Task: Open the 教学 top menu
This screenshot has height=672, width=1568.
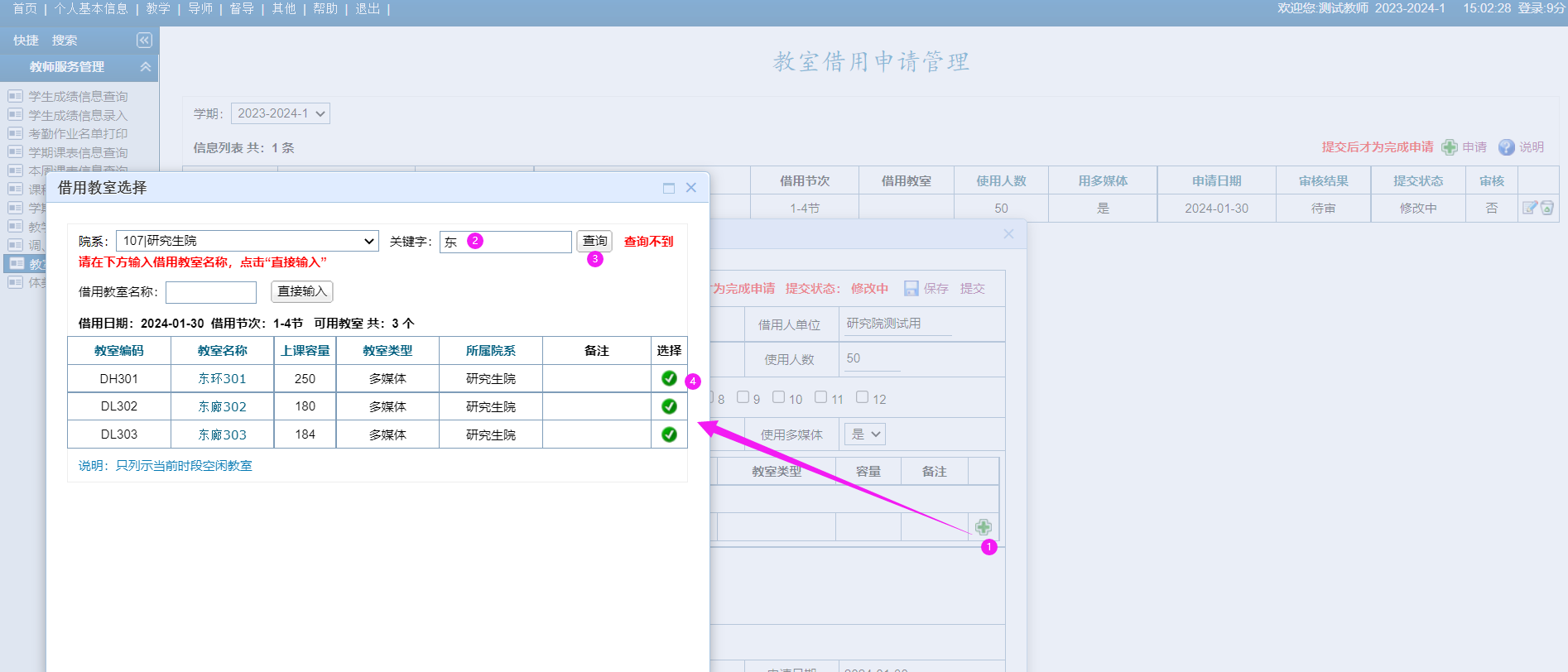Action: 158,8
